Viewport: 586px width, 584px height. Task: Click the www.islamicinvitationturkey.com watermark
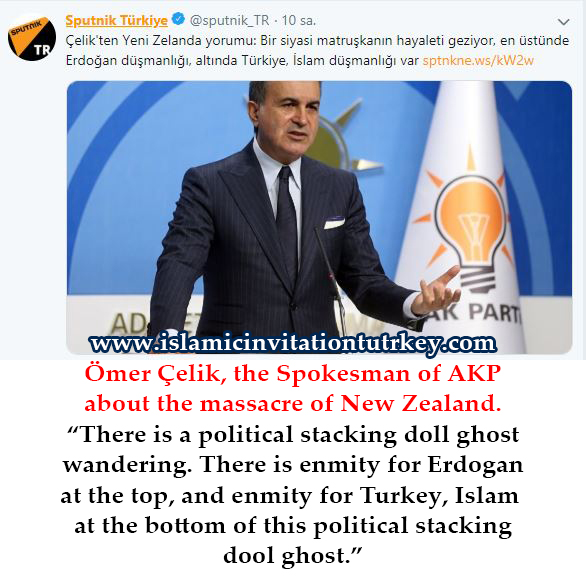293,343
